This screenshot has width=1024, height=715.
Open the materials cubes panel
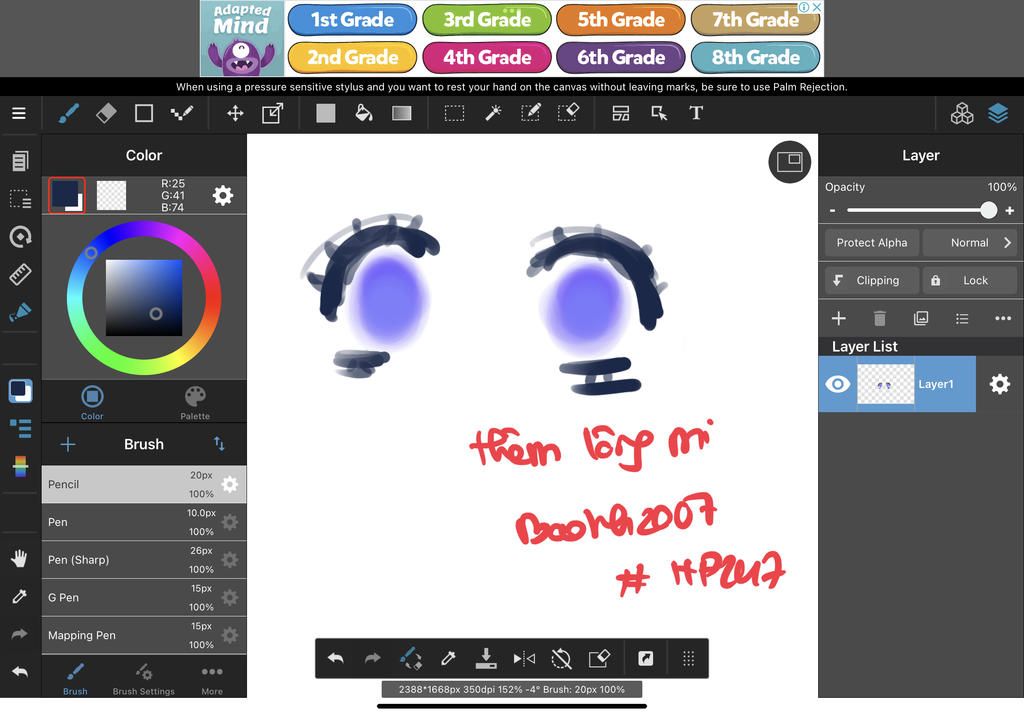961,113
